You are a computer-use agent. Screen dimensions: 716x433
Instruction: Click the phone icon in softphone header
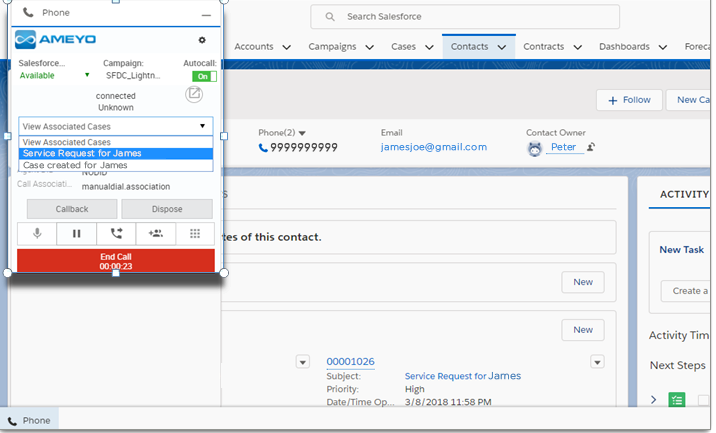[28, 12]
